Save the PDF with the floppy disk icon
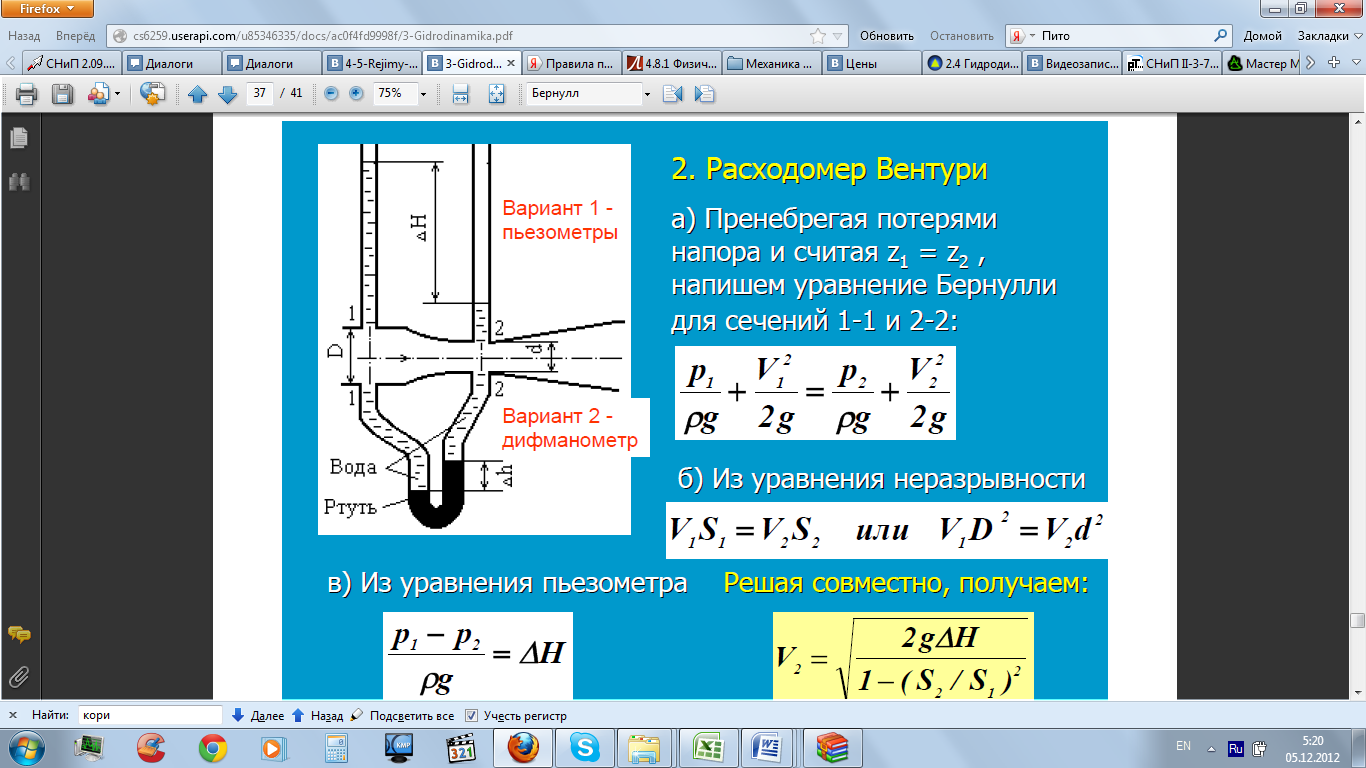 [x=62, y=94]
